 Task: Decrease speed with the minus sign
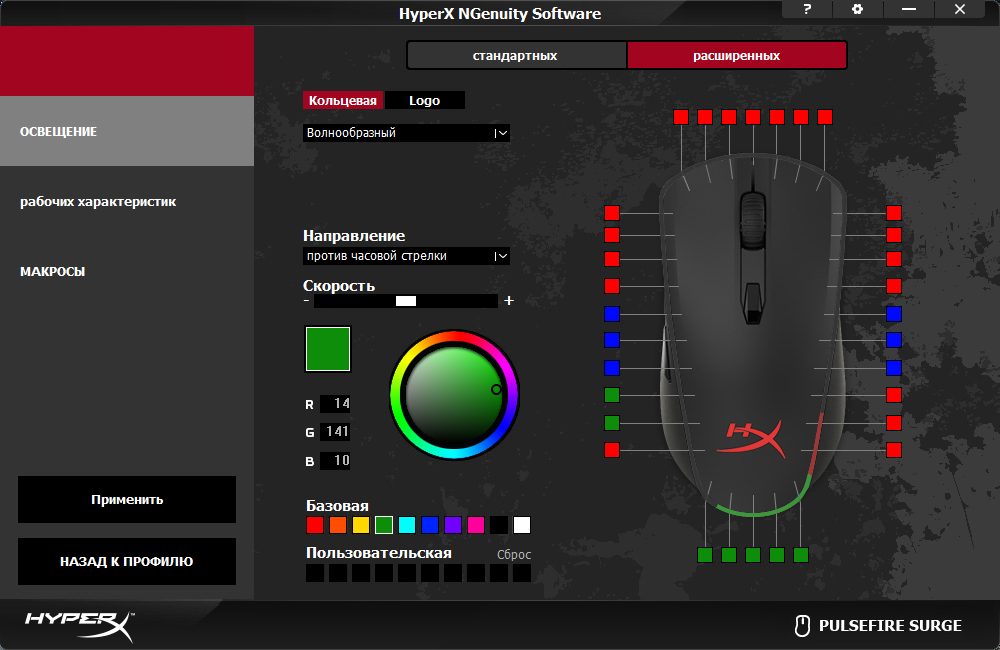(307, 300)
